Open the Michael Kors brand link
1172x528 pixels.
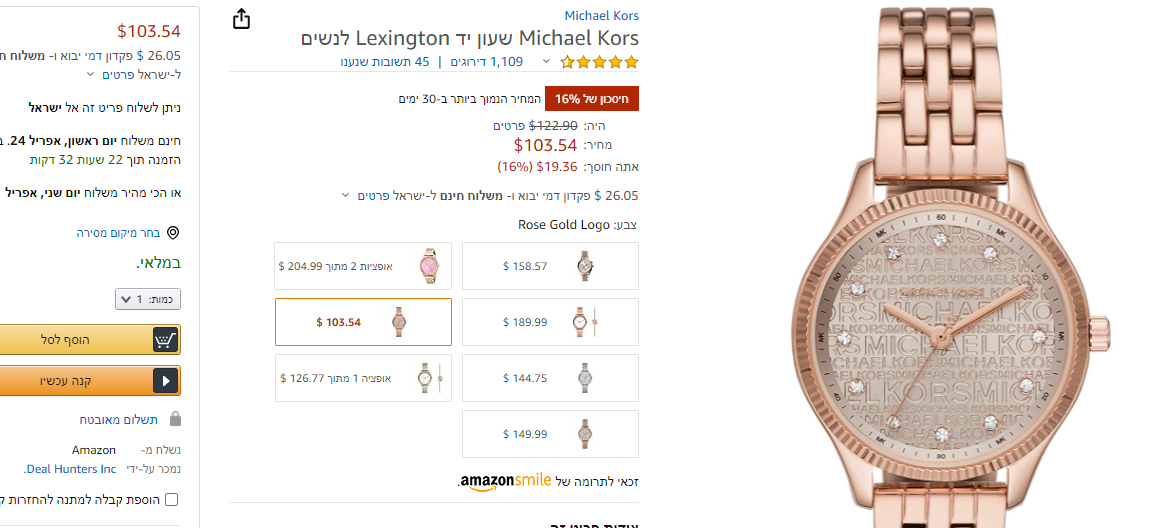click(x=601, y=16)
